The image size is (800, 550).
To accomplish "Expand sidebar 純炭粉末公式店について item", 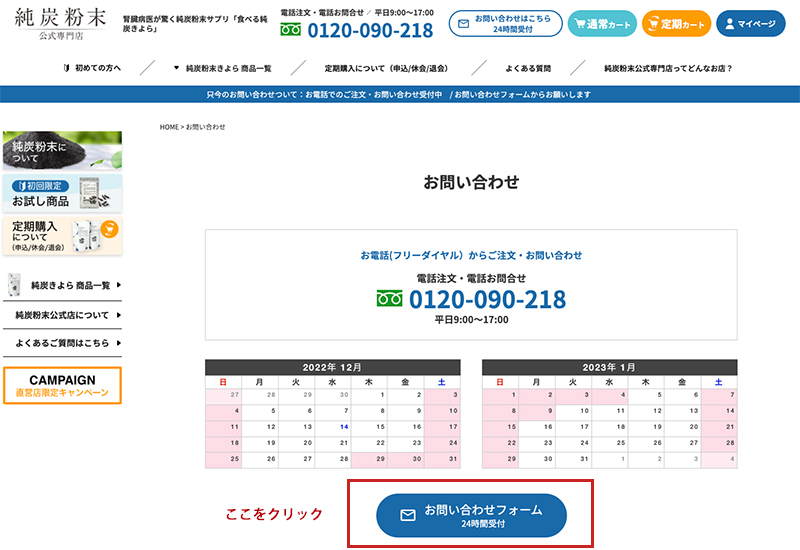I will (x=118, y=315).
